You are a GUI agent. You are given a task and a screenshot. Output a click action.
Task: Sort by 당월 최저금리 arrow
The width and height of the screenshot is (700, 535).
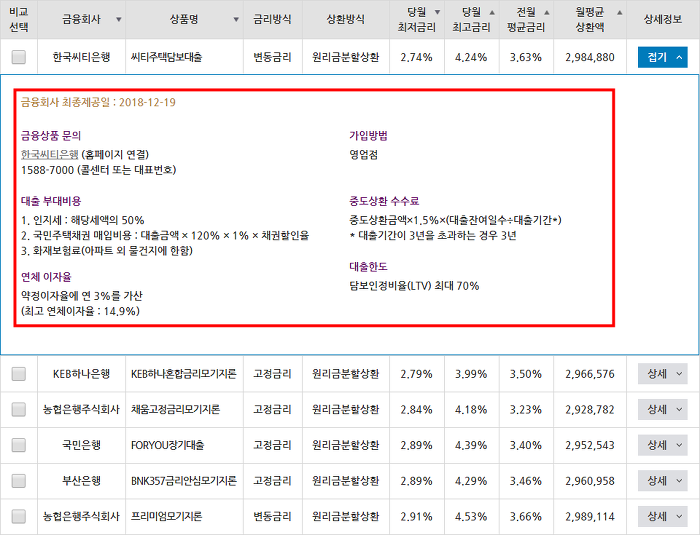click(x=438, y=12)
